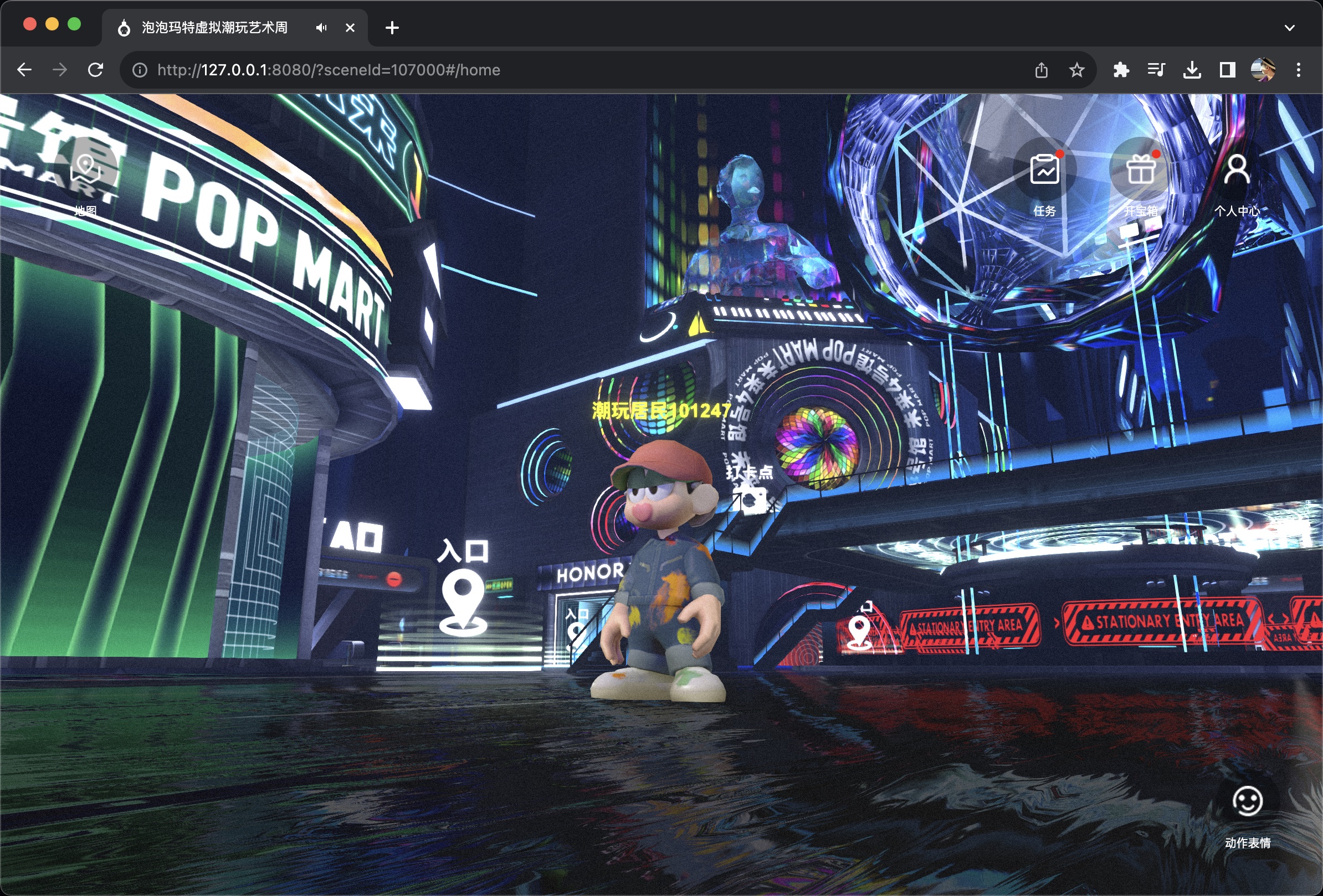Toggle the browser side panel icon
This screenshot has width=1323, height=896.
point(1227,70)
